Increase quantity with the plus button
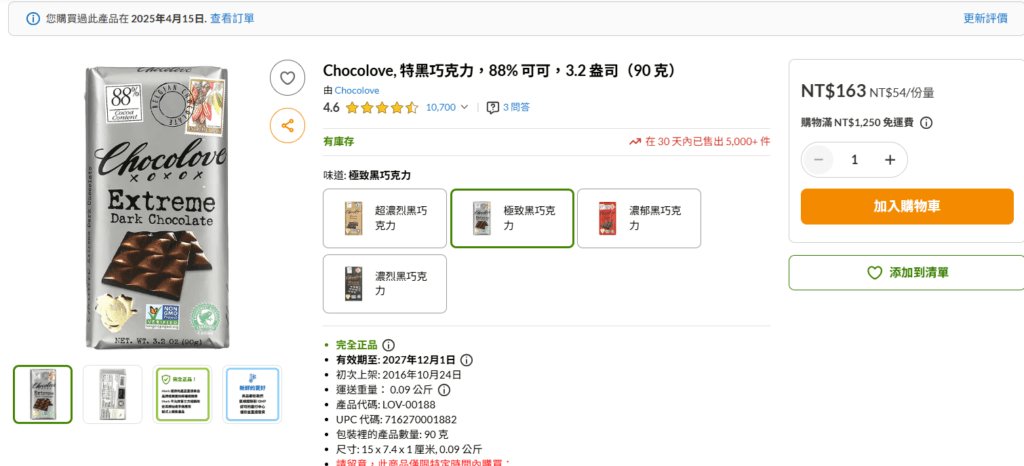Viewport: 1024px width, 466px height. point(890,160)
